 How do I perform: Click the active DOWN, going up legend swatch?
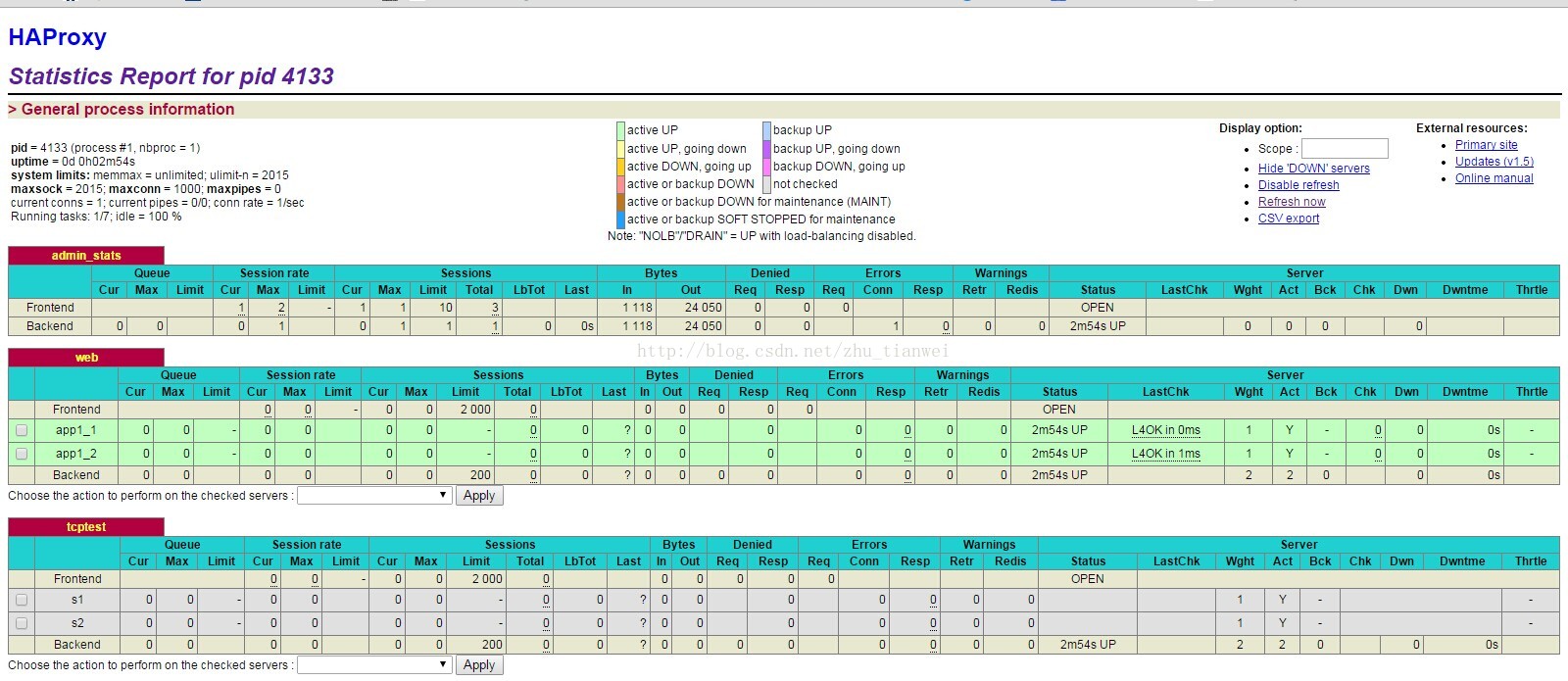[x=620, y=167]
